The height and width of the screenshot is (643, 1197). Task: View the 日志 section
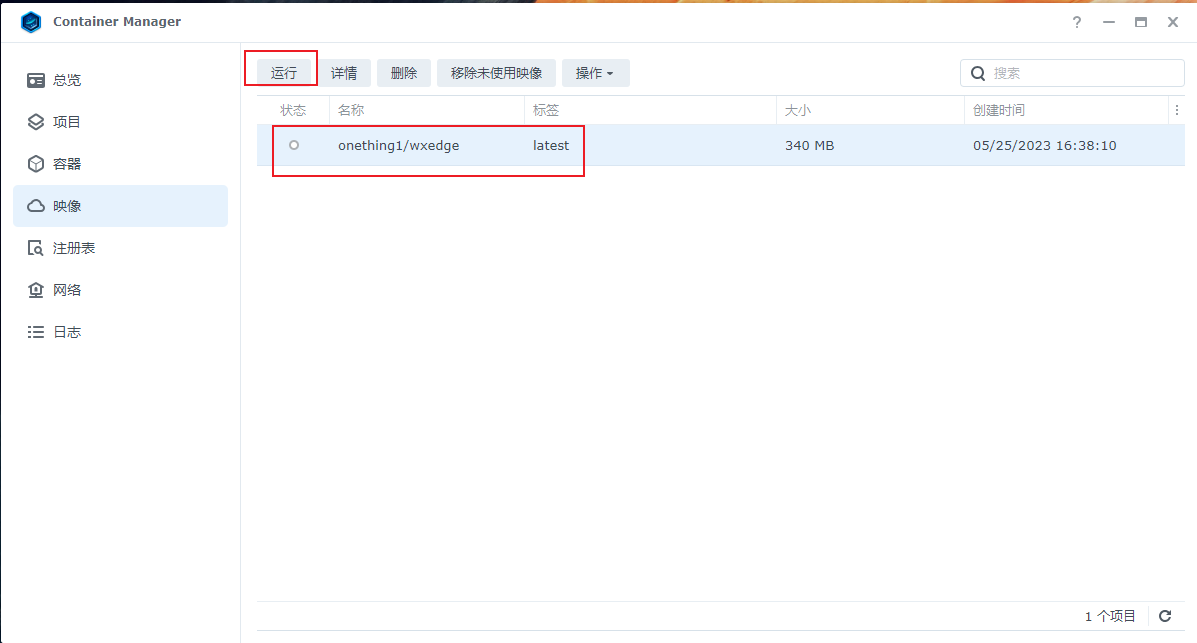coord(121,332)
